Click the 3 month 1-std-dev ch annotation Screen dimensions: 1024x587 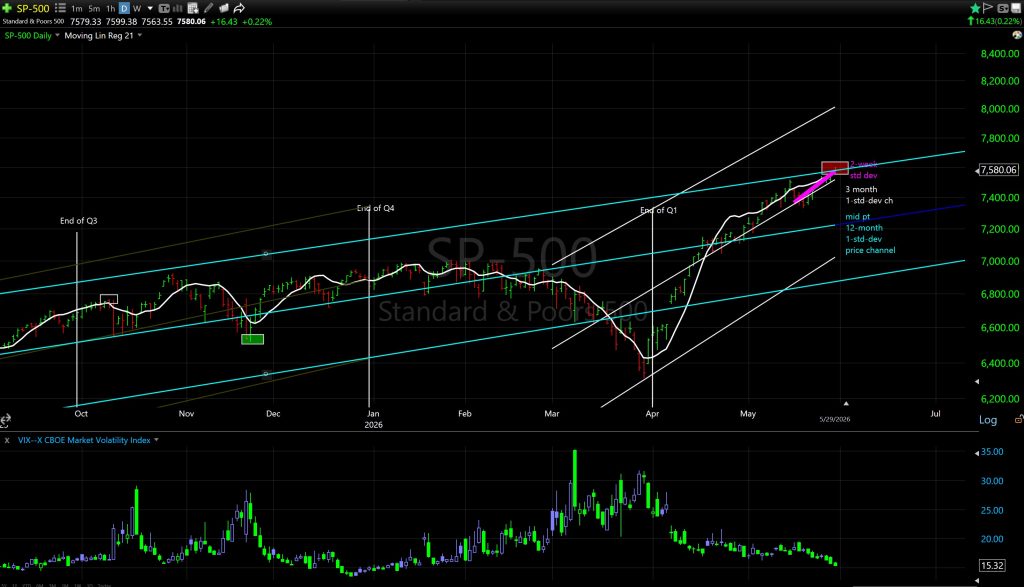869,195
